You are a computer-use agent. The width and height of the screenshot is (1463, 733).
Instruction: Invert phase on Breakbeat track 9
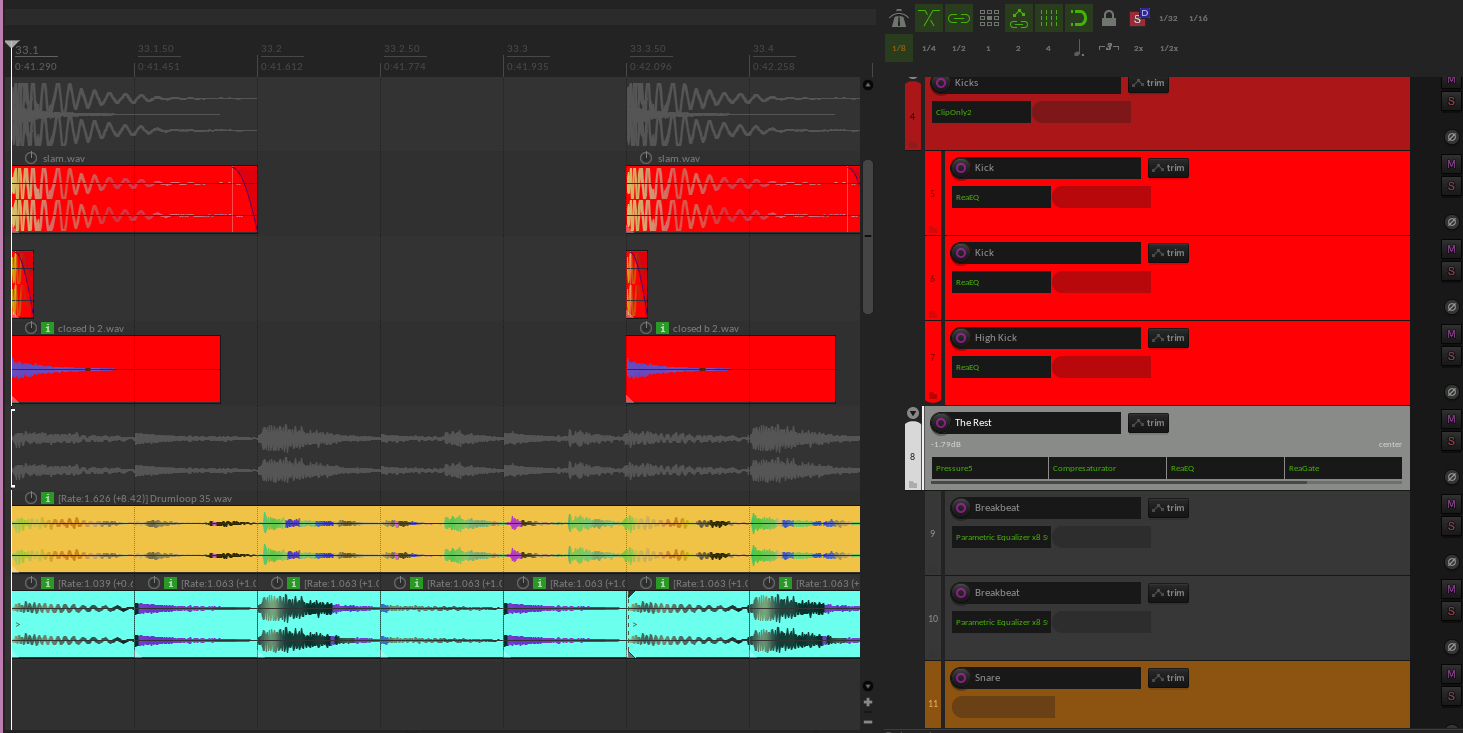1452,562
